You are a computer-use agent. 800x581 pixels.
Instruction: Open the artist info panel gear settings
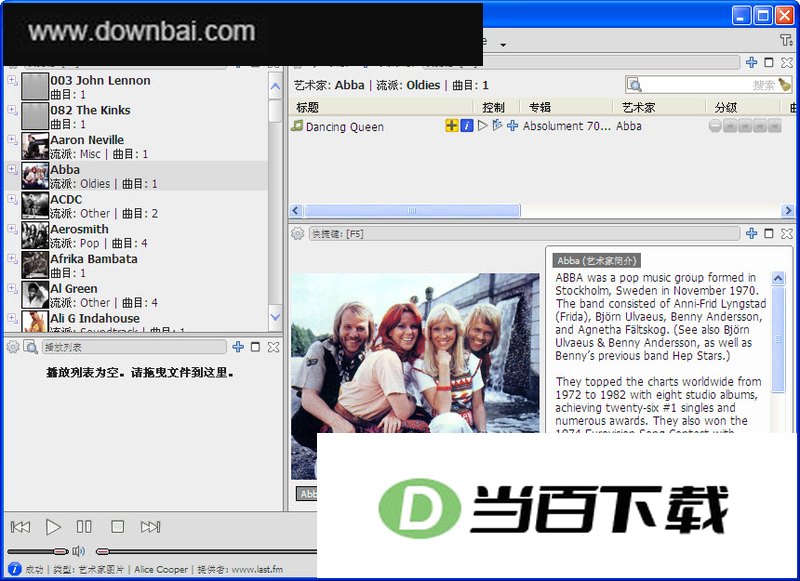(x=297, y=234)
